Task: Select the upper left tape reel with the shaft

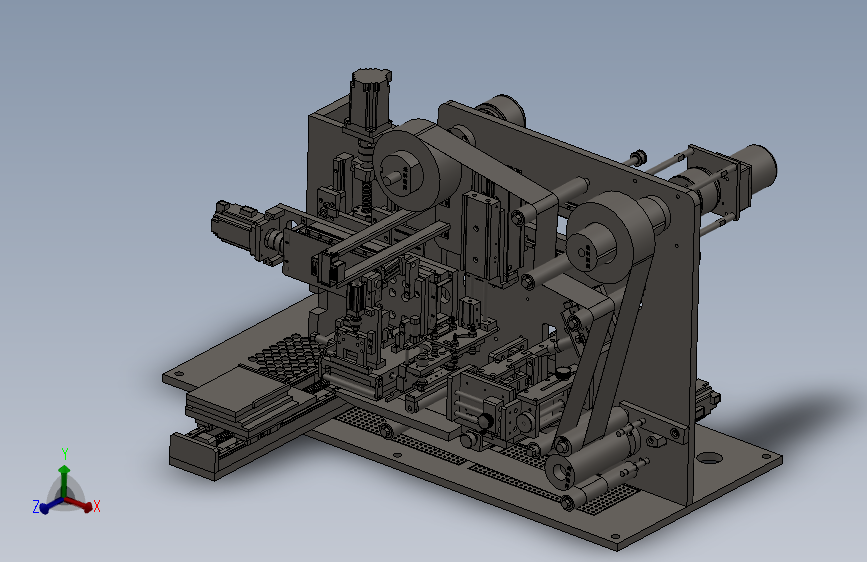Action: [417, 165]
